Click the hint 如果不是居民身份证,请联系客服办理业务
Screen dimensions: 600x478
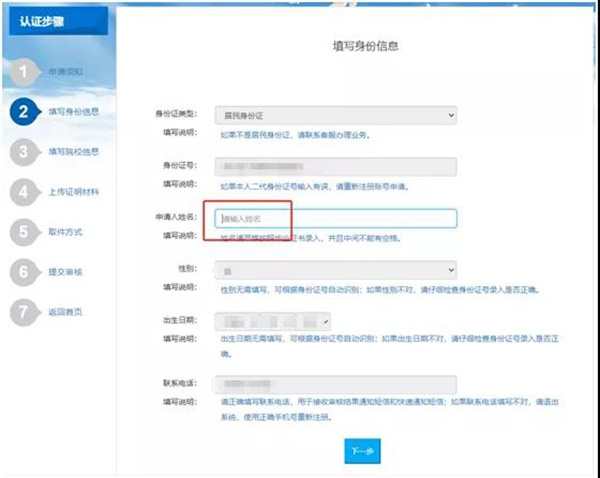(295, 135)
